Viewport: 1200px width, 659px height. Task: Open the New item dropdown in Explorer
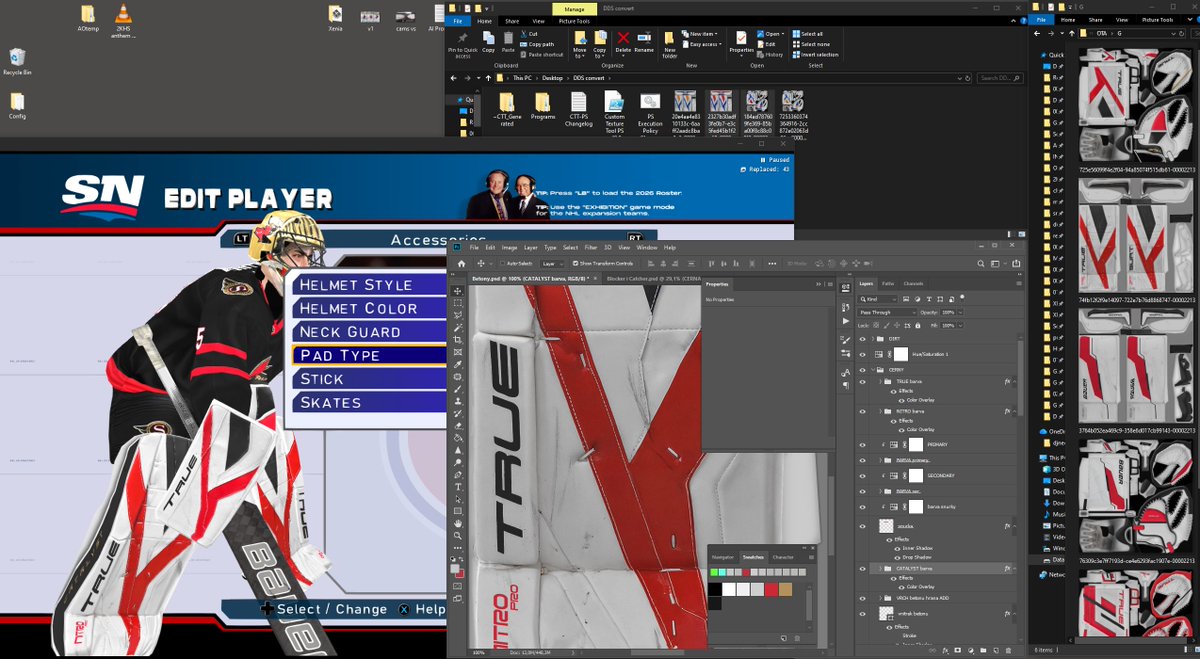[x=699, y=34]
